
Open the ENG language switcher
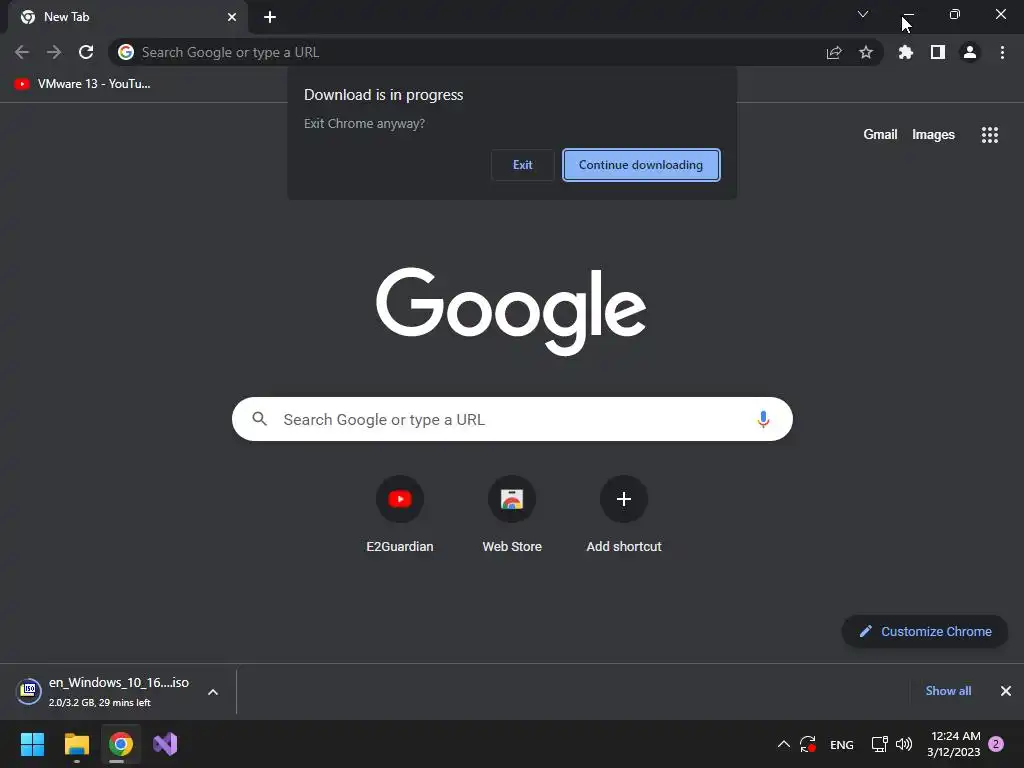tap(841, 744)
